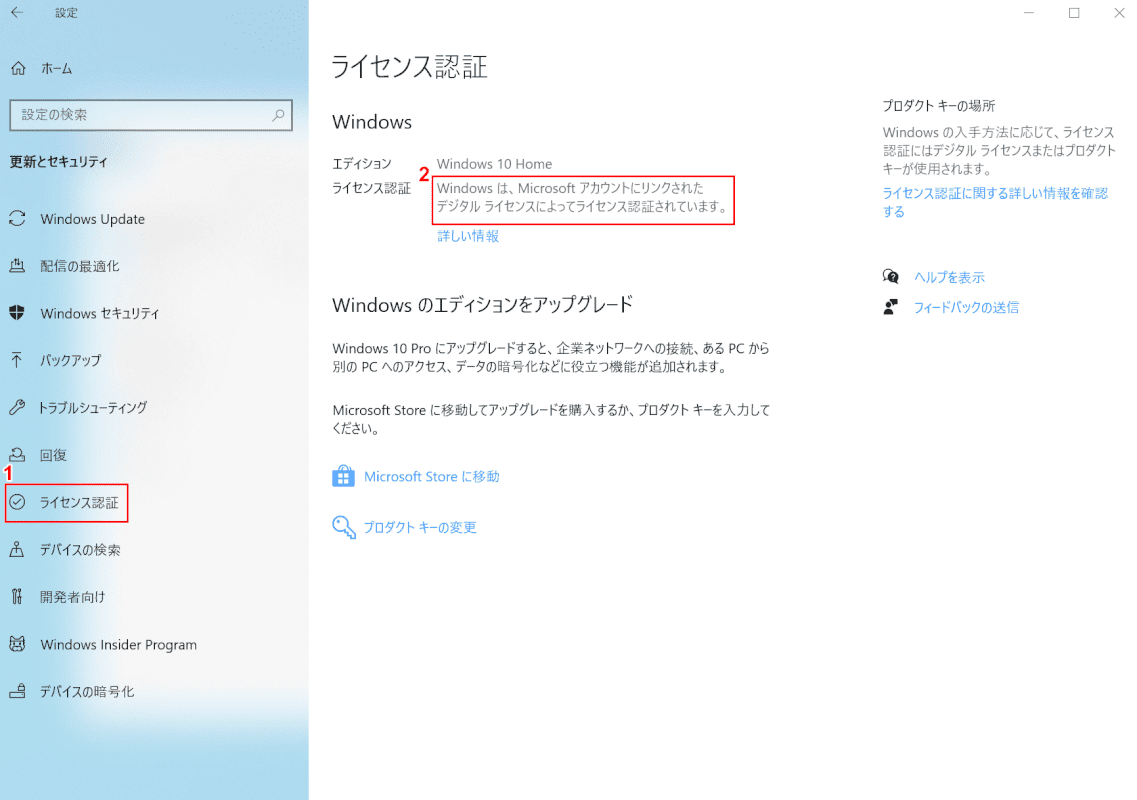Open ライセンス認証に関する詳しい情報を確認する link
The image size is (1137, 800).
[x=995, y=202]
